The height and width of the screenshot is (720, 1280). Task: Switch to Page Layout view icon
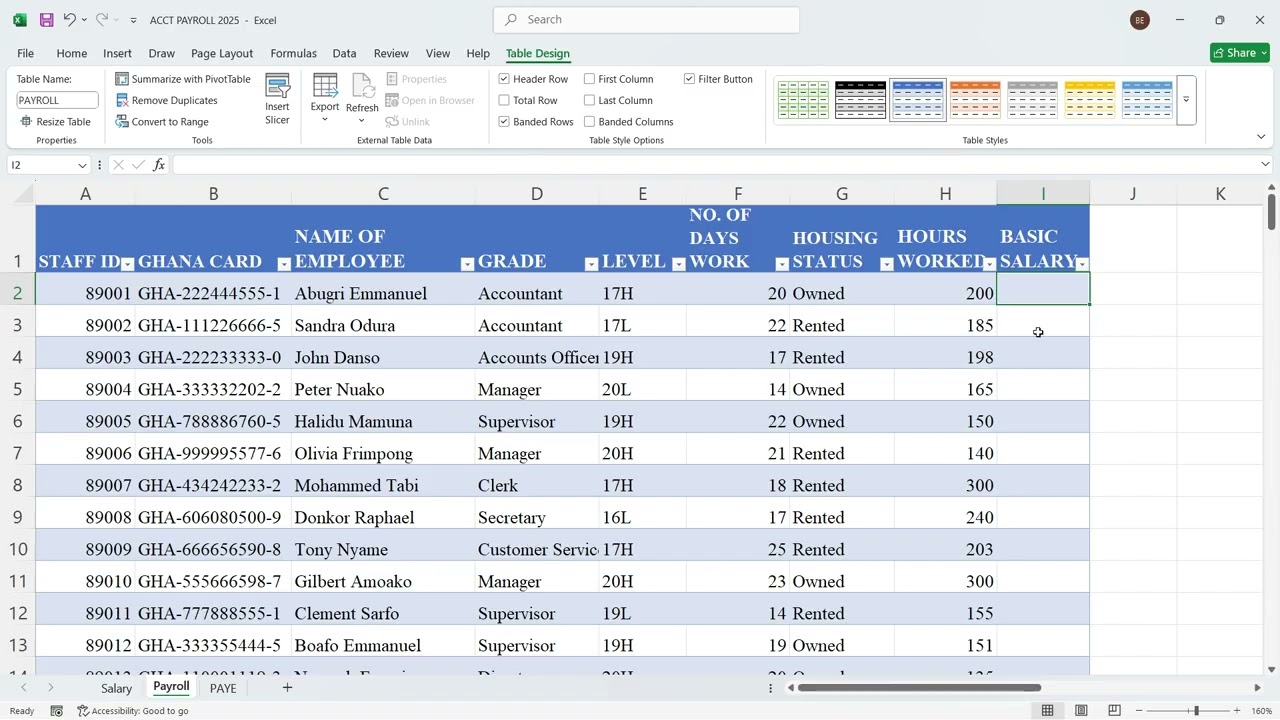point(1081,711)
